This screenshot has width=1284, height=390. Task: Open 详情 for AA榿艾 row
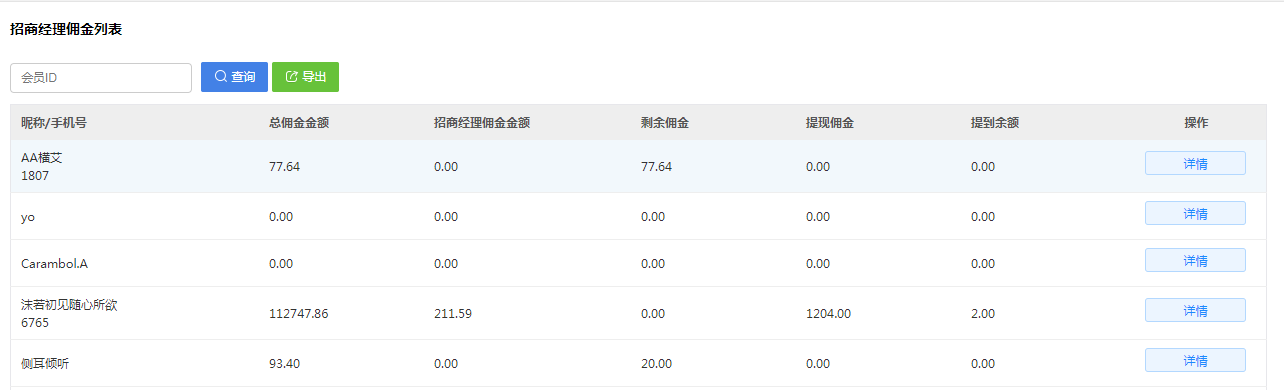tap(1195, 163)
